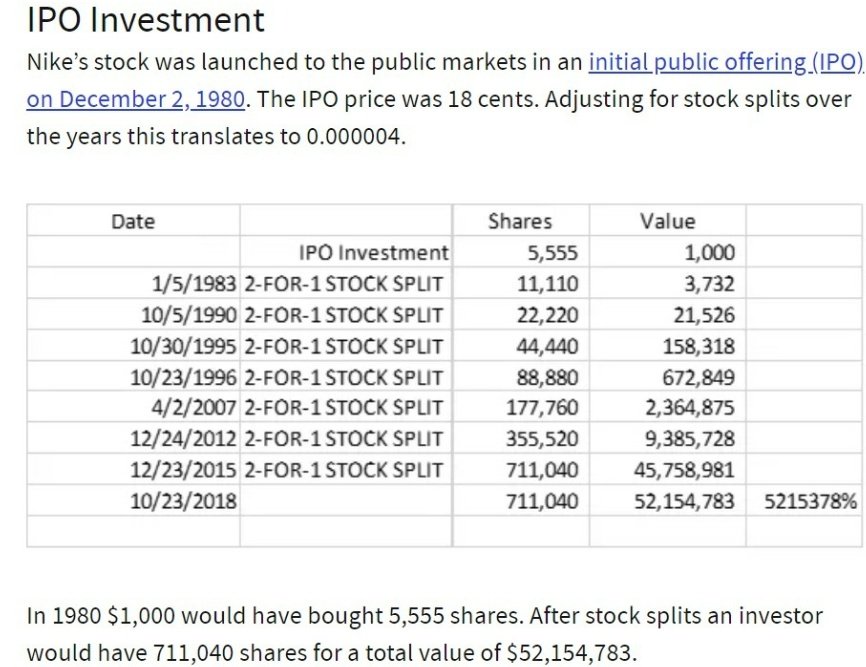The width and height of the screenshot is (866, 667).
Task: Click the 5,555 shares cell
Action: (x=520, y=252)
